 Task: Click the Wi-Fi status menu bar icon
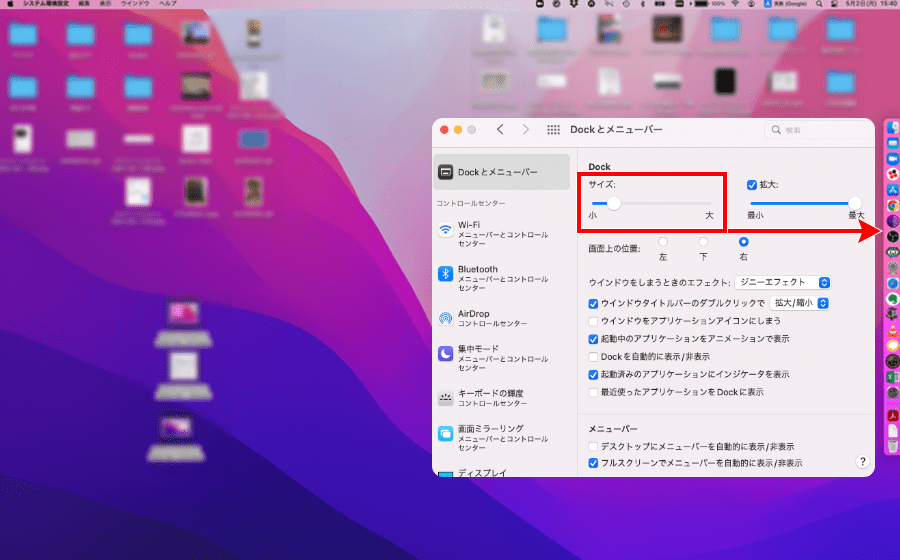735,3
